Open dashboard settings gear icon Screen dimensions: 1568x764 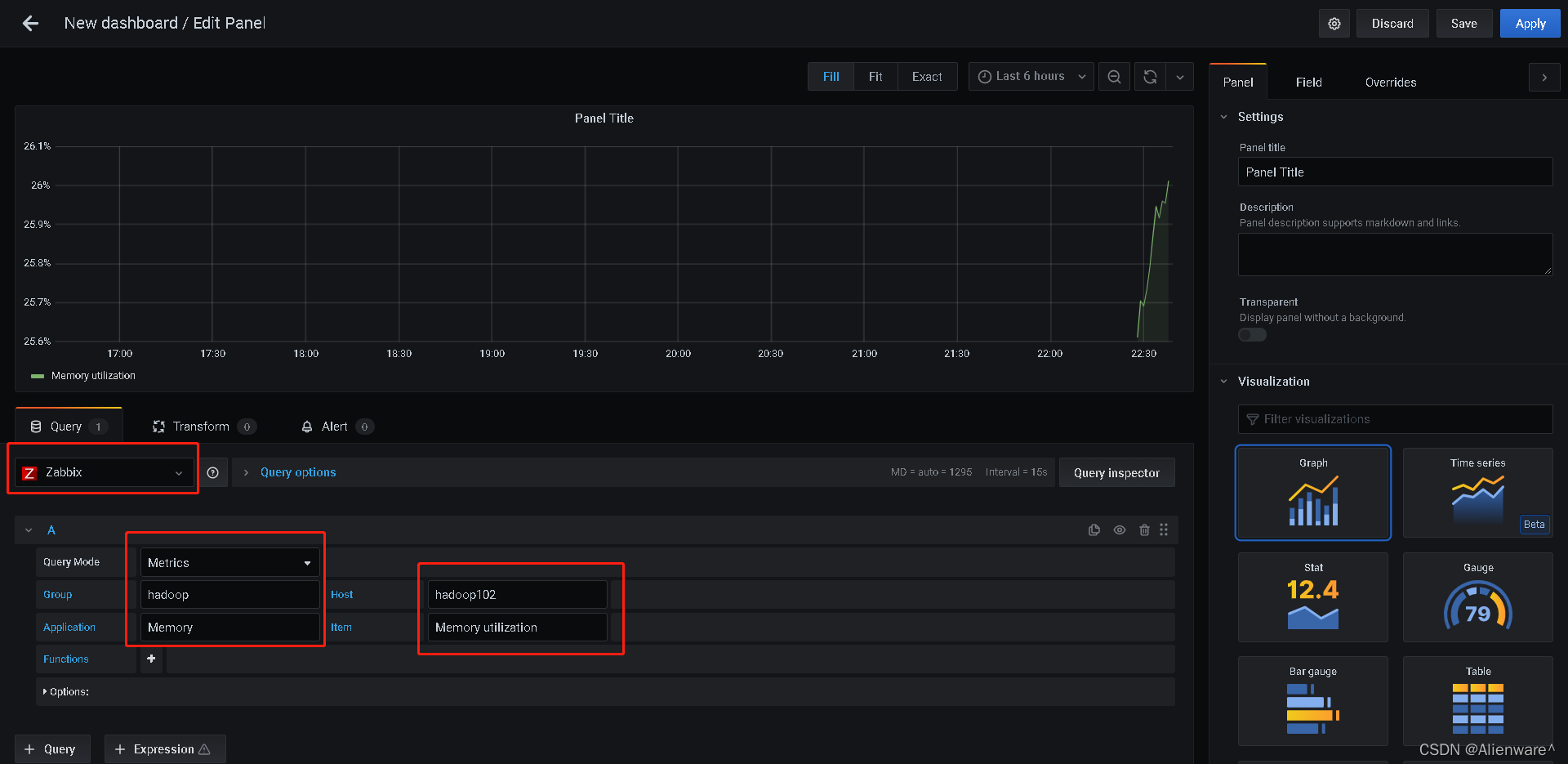tap(1334, 24)
